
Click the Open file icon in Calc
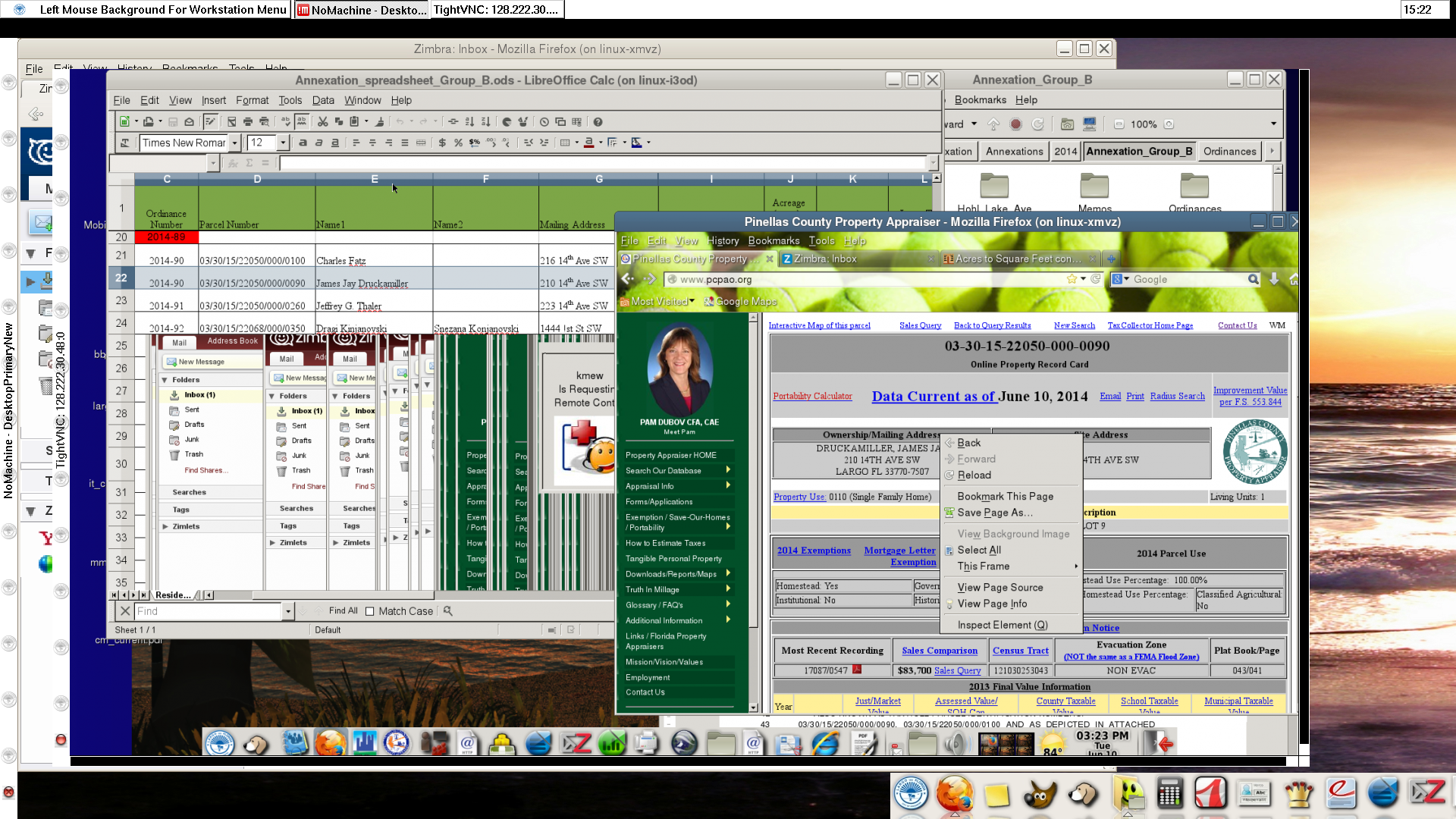pos(149,121)
